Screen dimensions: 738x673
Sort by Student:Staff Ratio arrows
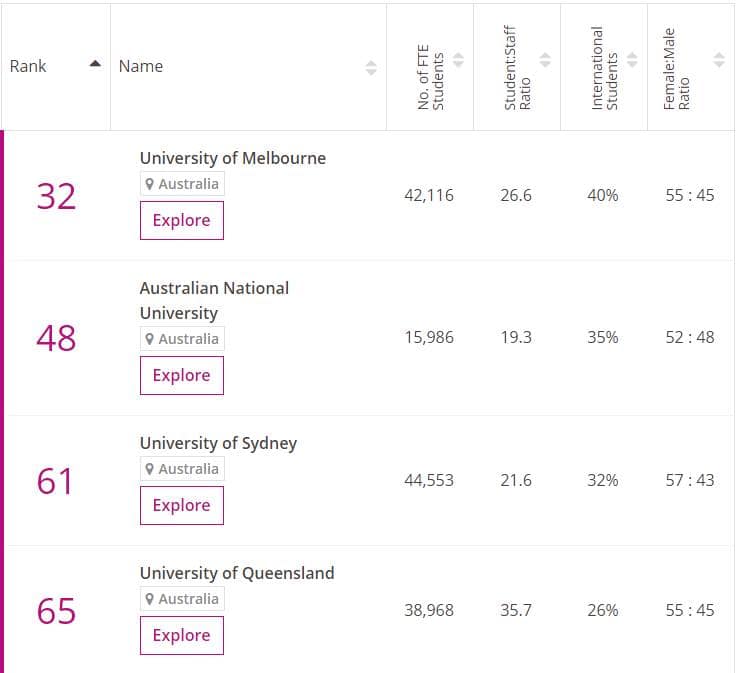[545, 60]
